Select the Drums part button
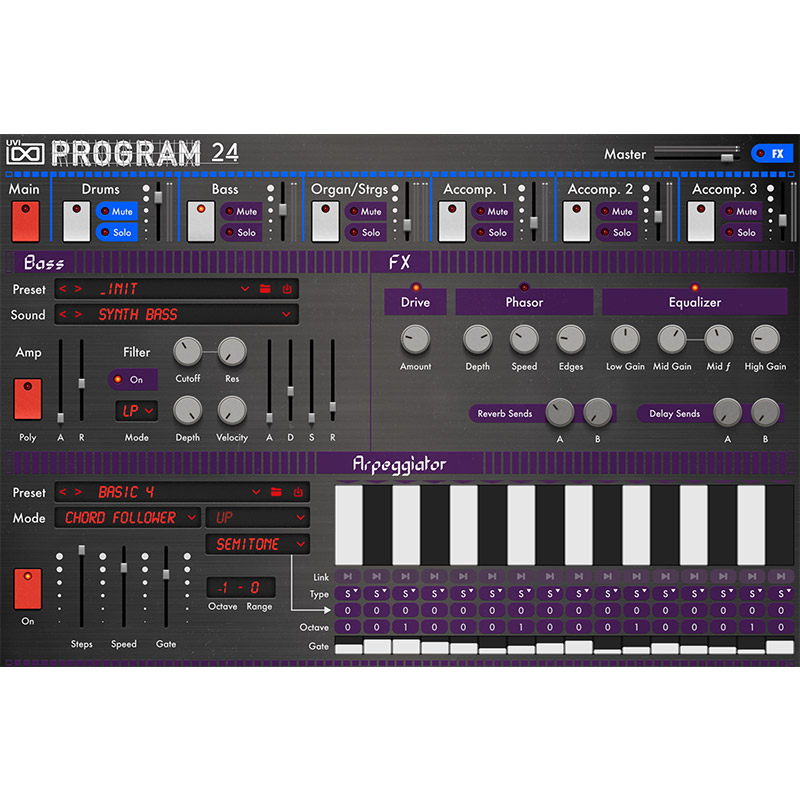800x800 pixels. (77, 221)
